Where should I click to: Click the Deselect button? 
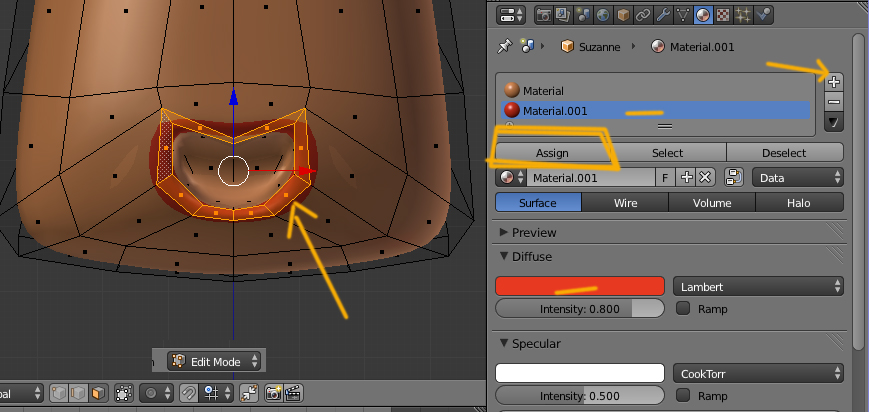(x=784, y=152)
